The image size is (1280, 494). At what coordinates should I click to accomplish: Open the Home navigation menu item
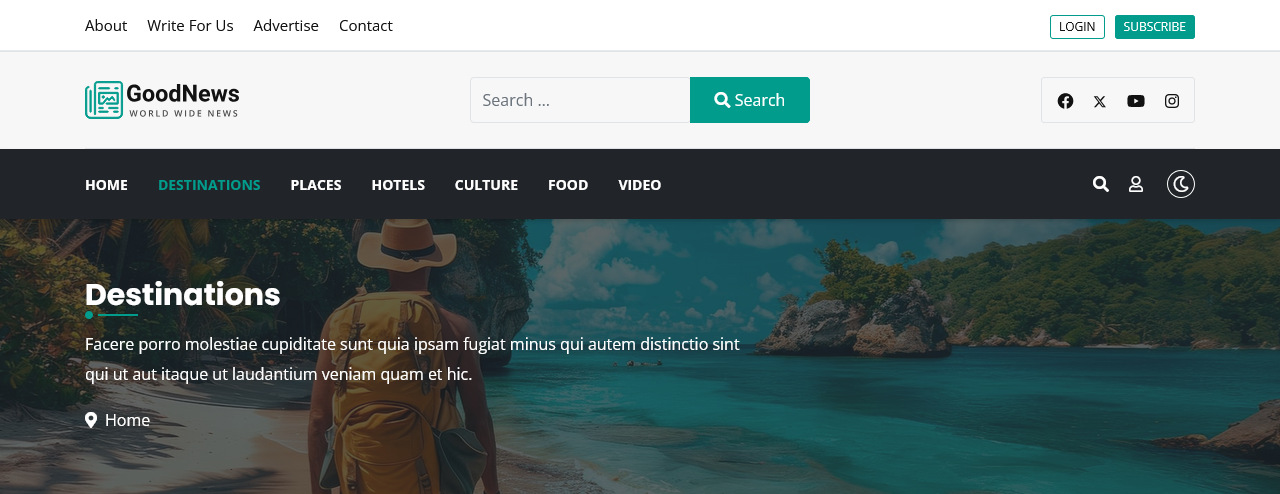pyautogui.click(x=106, y=185)
